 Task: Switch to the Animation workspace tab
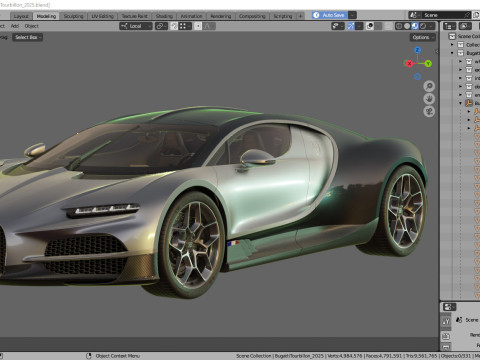tap(191, 16)
